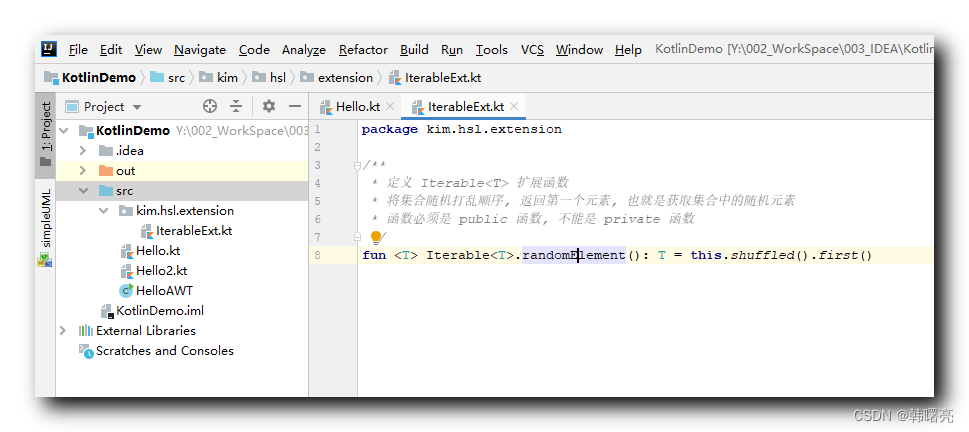The height and width of the screenshot is (432, 969).
Task: Click the shuffled() call in code
Action: click(x=770, y=255)
